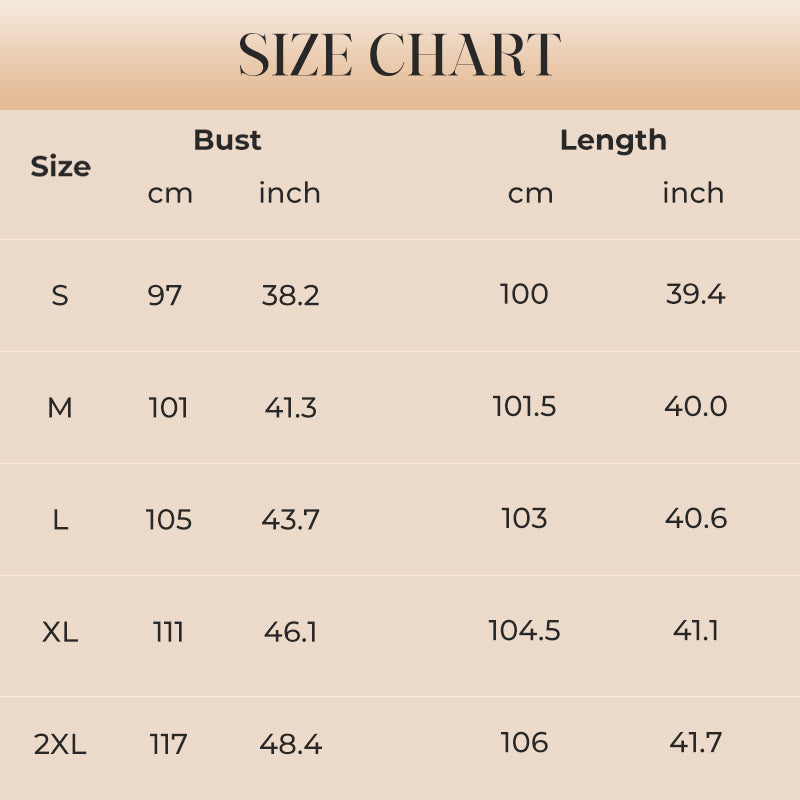Select the L size row label
This screenshot has height=800, width=800.
click(60, 520)
